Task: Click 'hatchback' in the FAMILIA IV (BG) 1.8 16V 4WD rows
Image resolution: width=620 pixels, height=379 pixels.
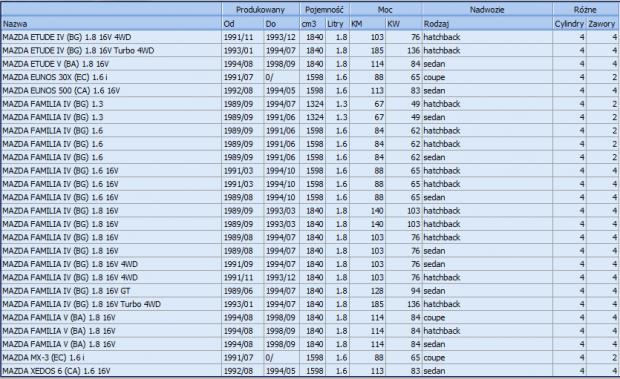Action: click(442, 277)
